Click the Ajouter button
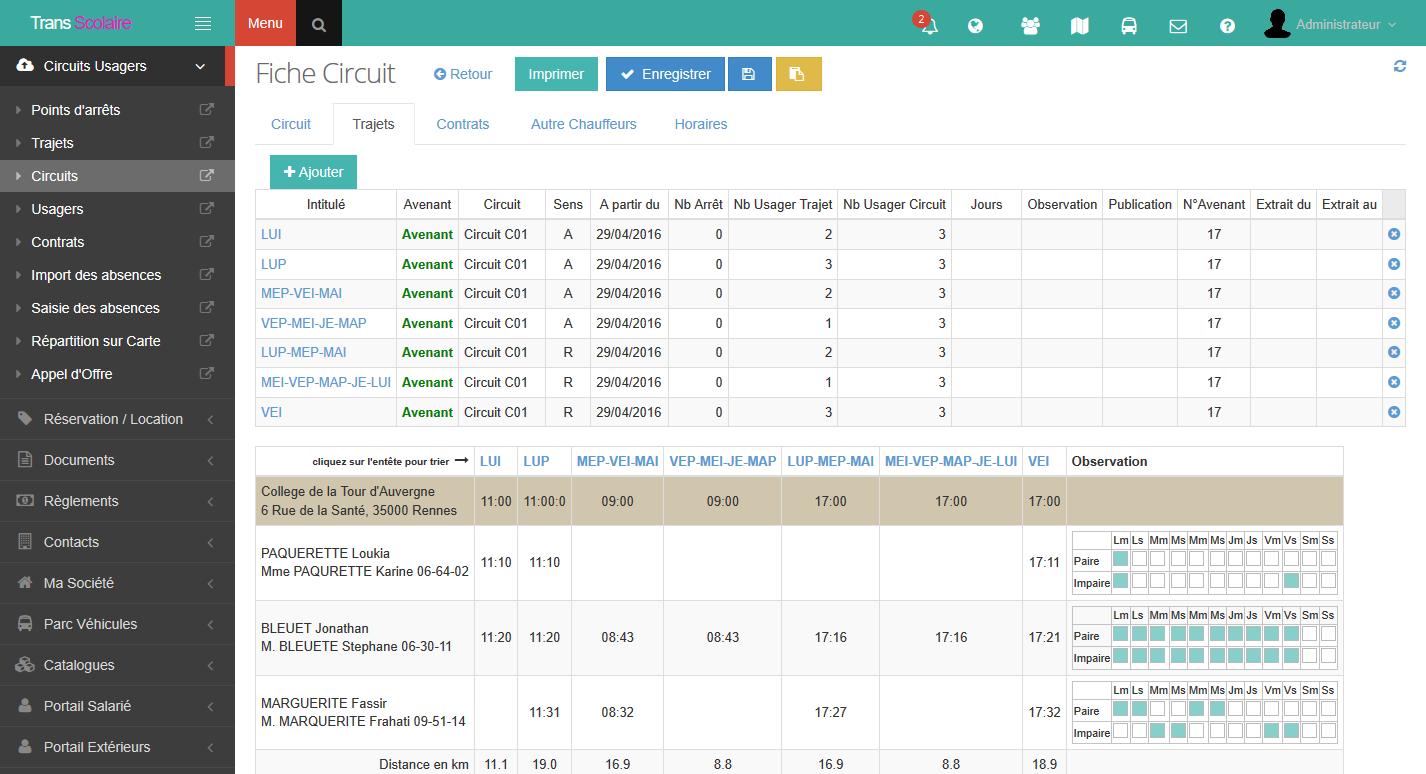The image size is (1426, 774). (313, 172)
